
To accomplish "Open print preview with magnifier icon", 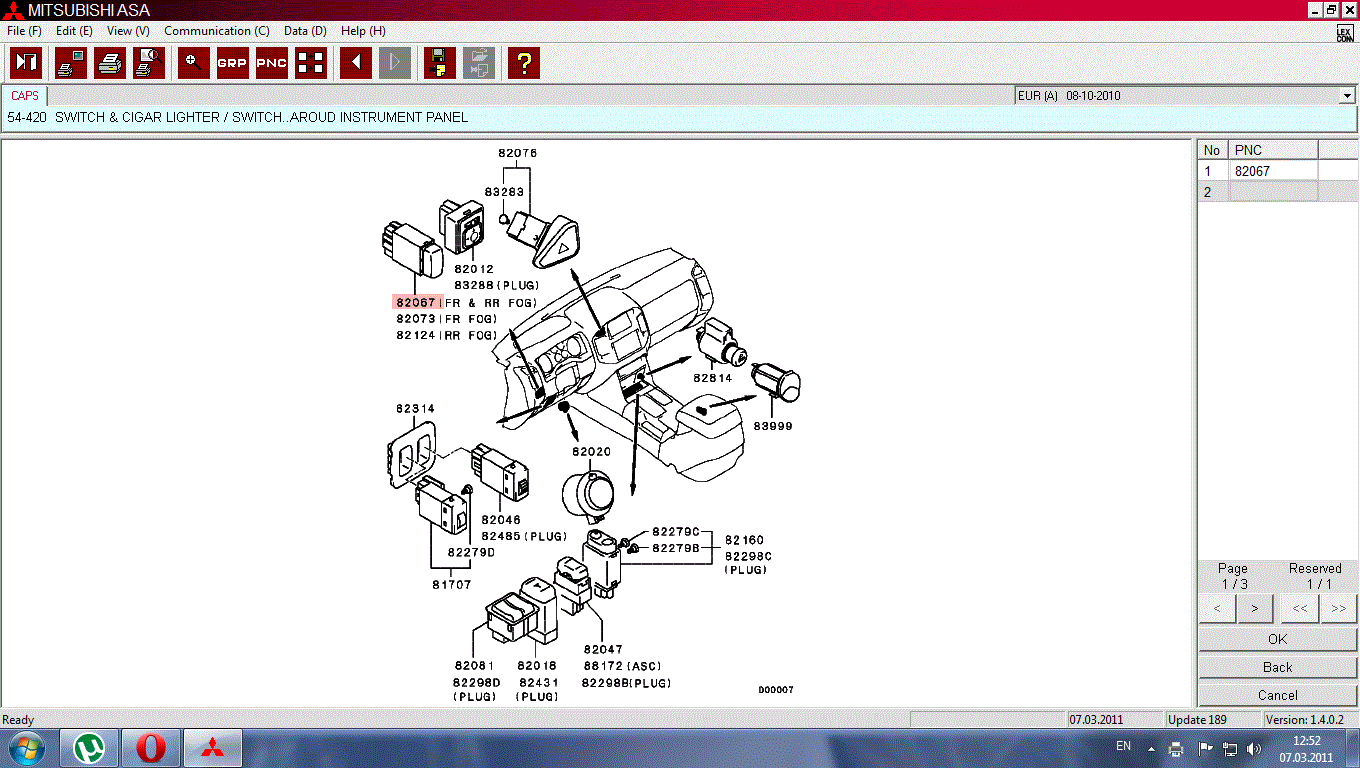I will pos(149,63).
